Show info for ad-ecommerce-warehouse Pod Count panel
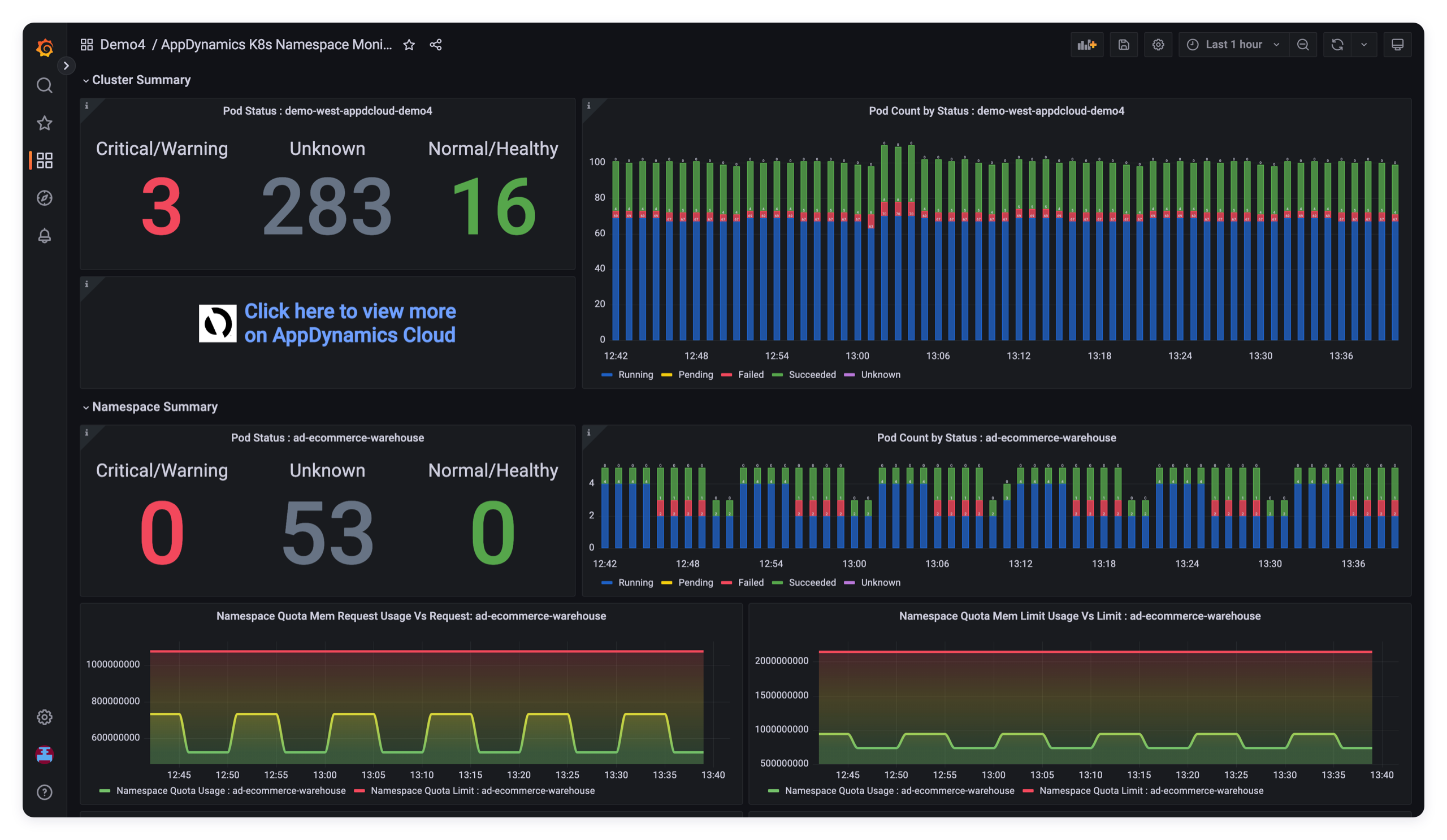This screenshot has height=840, width=1447. 588,432
